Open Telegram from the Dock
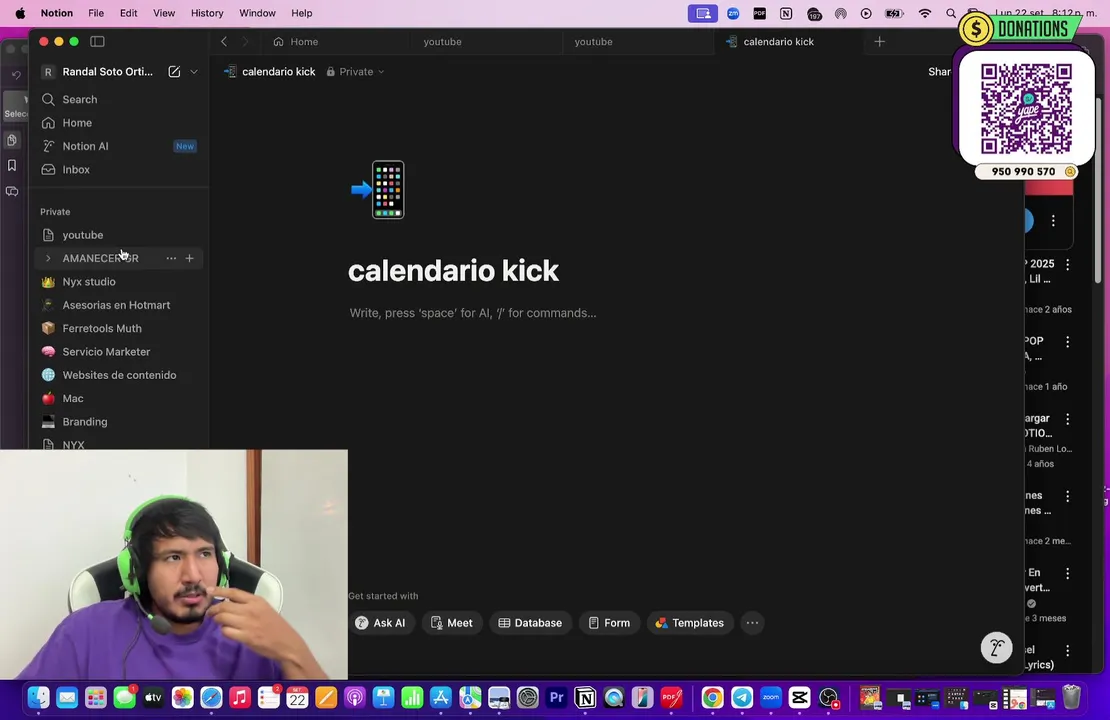The height and width of the screenshot is (720, 1110). 742,698
